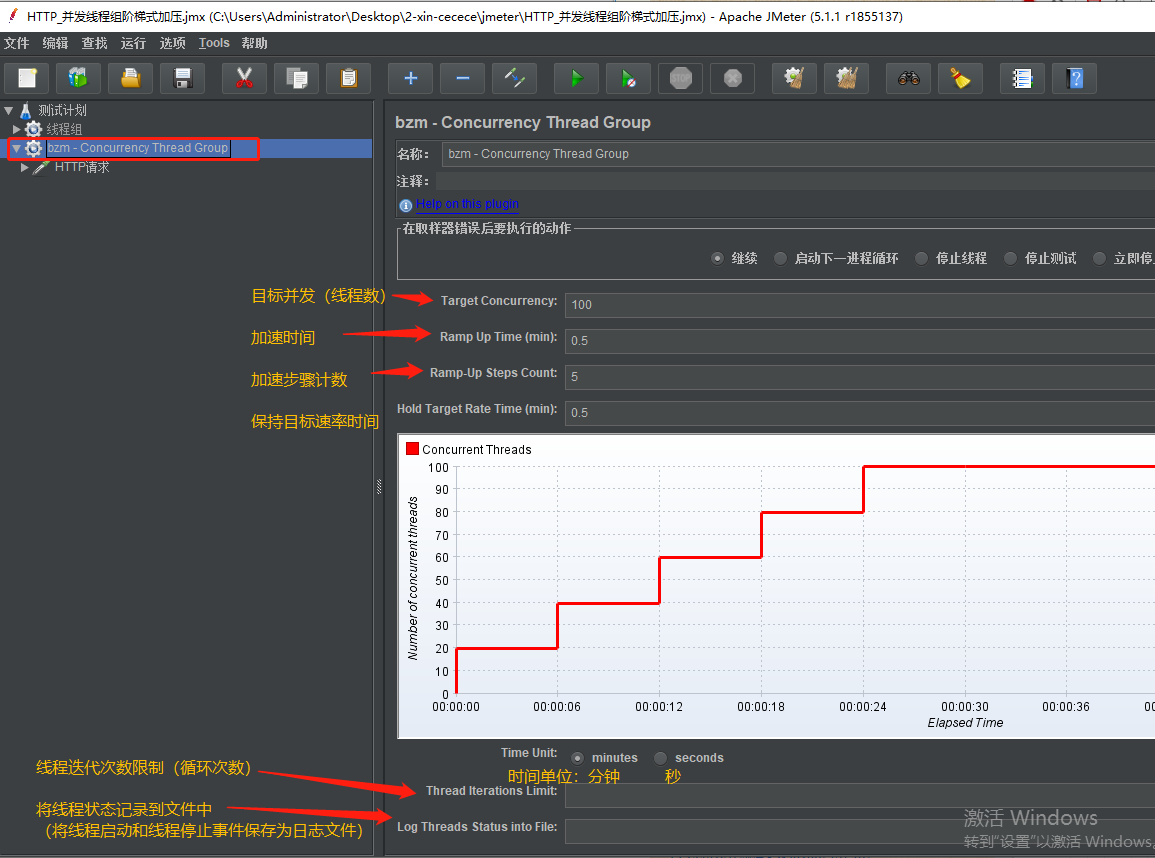Viewport: 1155px width, 858px height.
Task: Select the seconds time unit option
Action: point(660,757)
